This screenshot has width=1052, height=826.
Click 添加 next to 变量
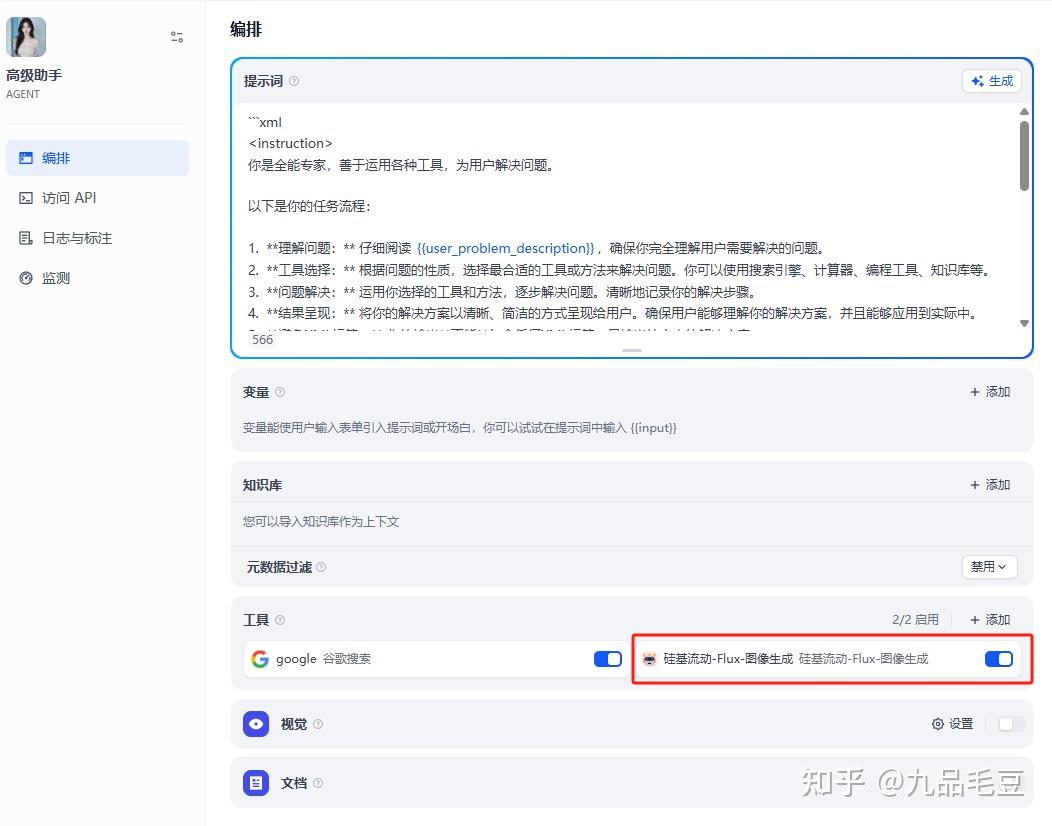coord(988,391)
